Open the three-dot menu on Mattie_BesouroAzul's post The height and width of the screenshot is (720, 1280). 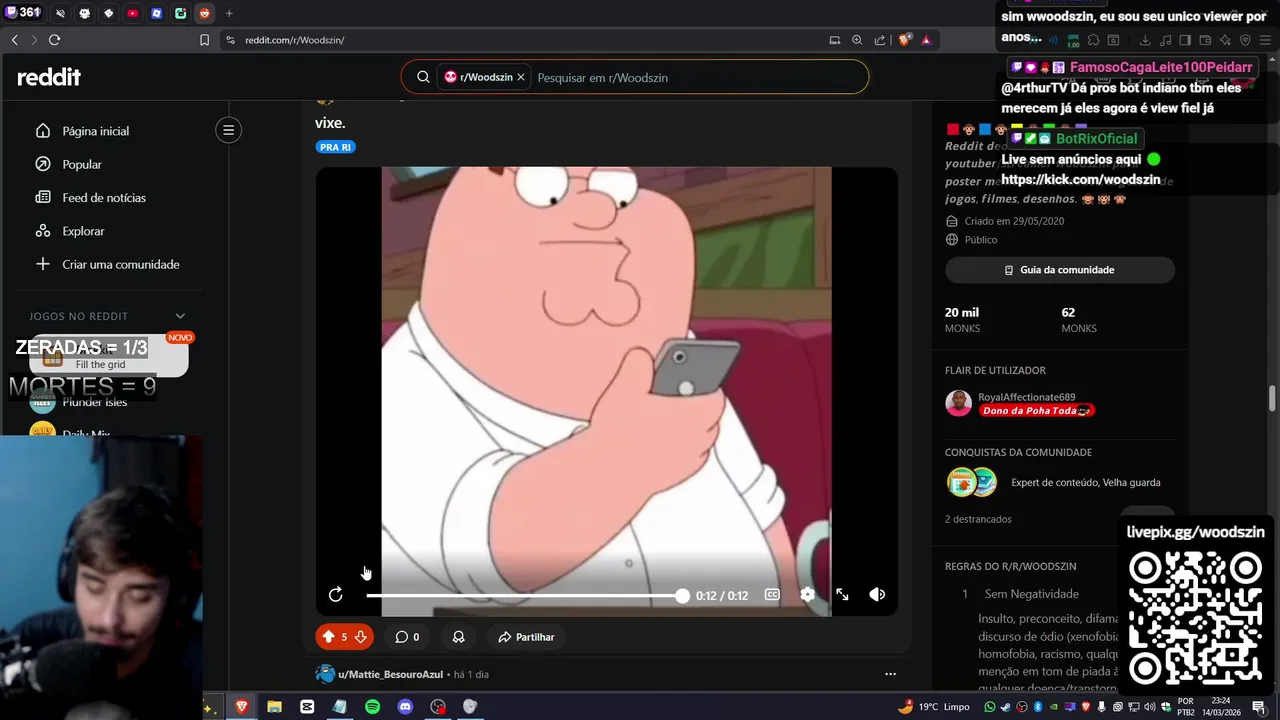[x=890, y=674]
